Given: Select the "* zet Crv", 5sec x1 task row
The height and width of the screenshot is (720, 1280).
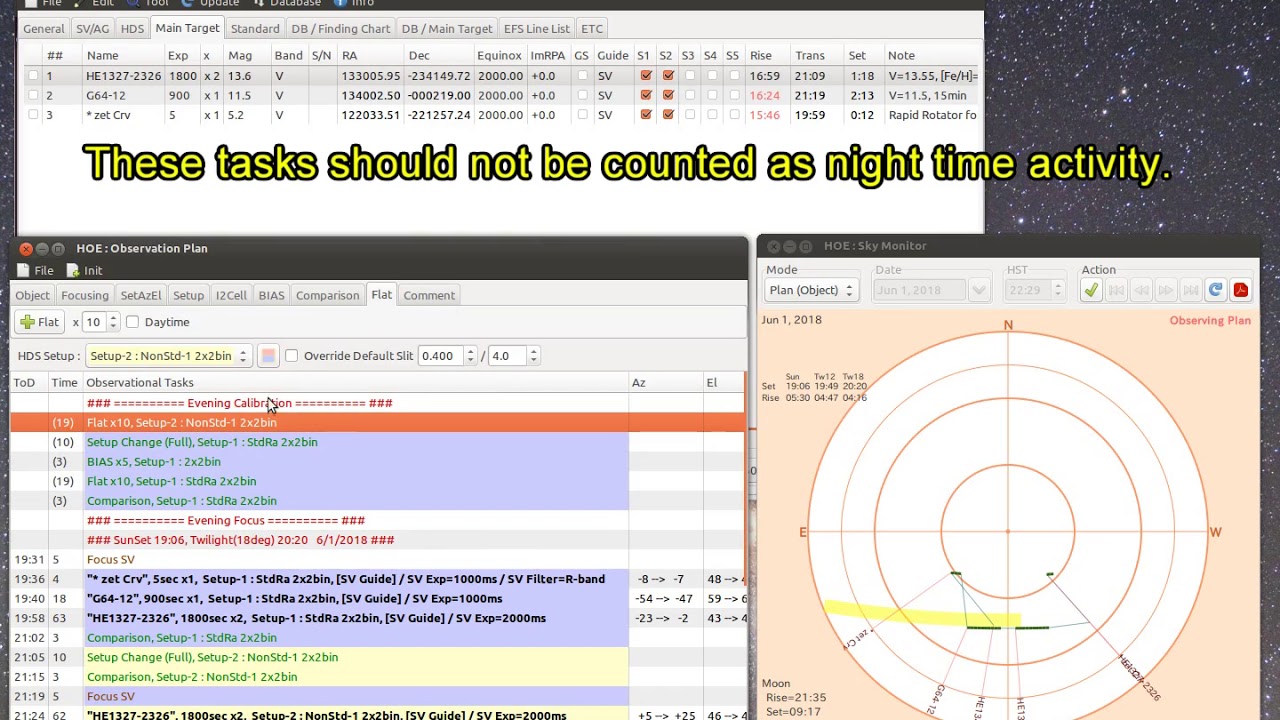Looking at the screenshot, I should pyautogui.click(x=378, y=579).
